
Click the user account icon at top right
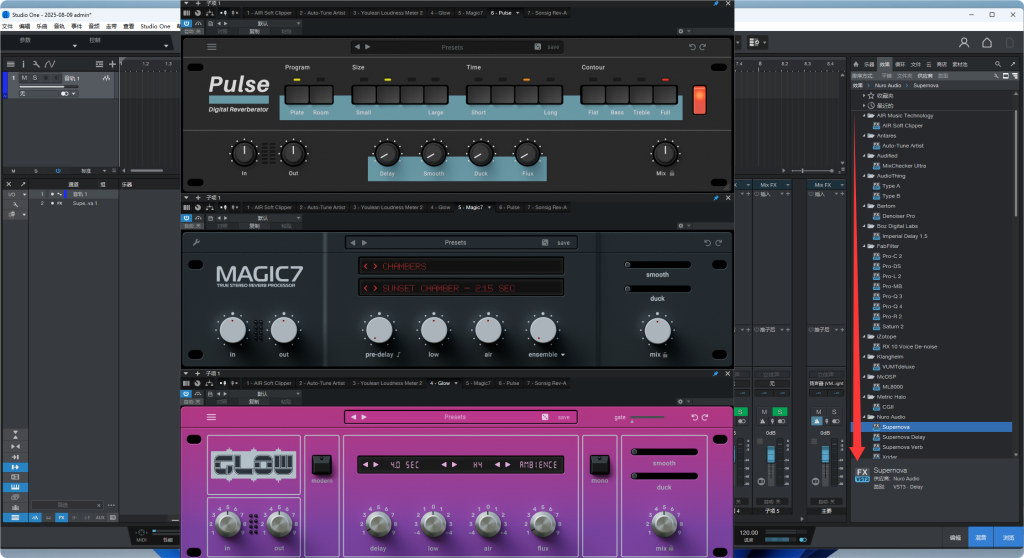coord(964,42)
